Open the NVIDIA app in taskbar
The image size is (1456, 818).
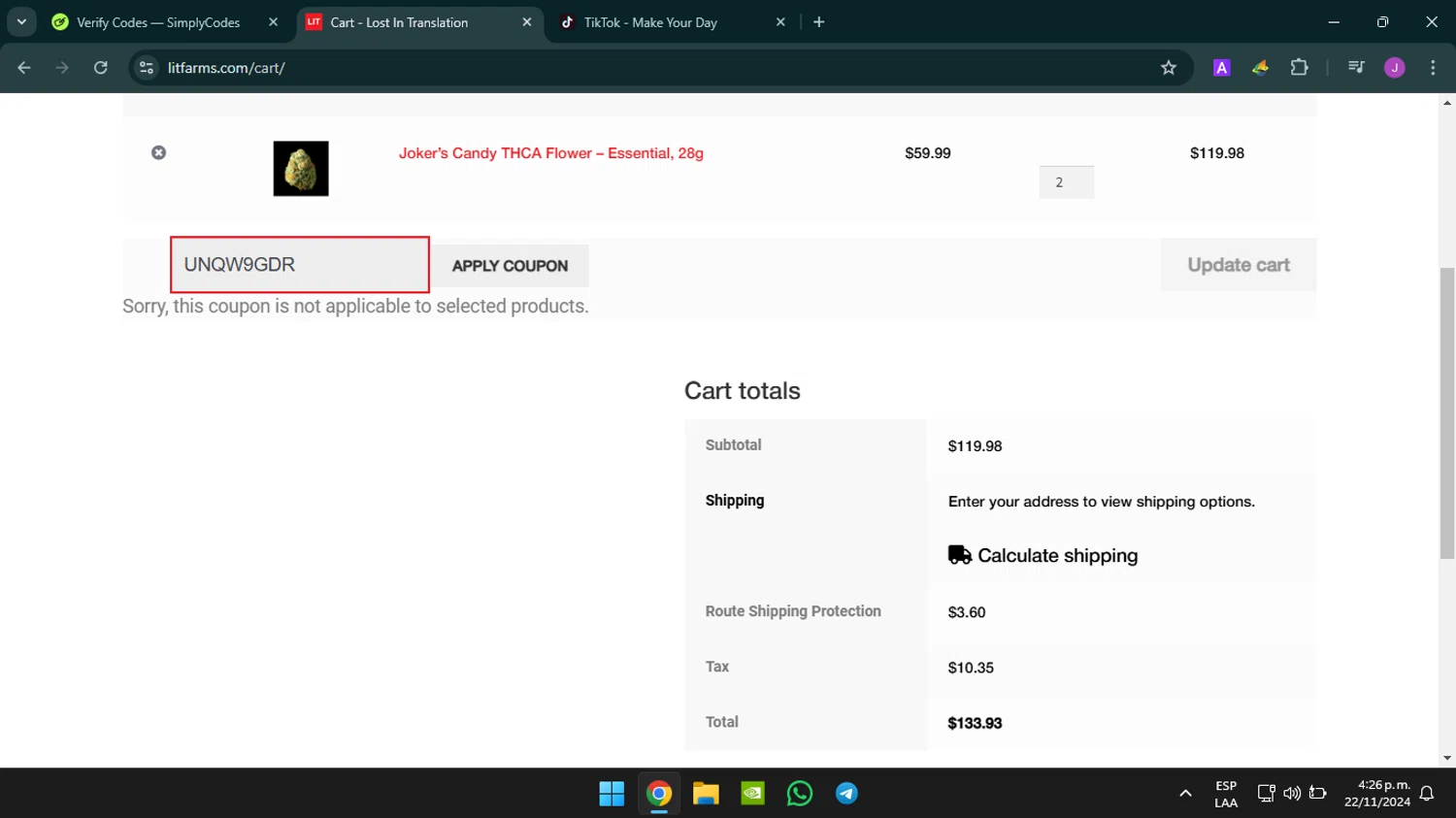[753, 794]
